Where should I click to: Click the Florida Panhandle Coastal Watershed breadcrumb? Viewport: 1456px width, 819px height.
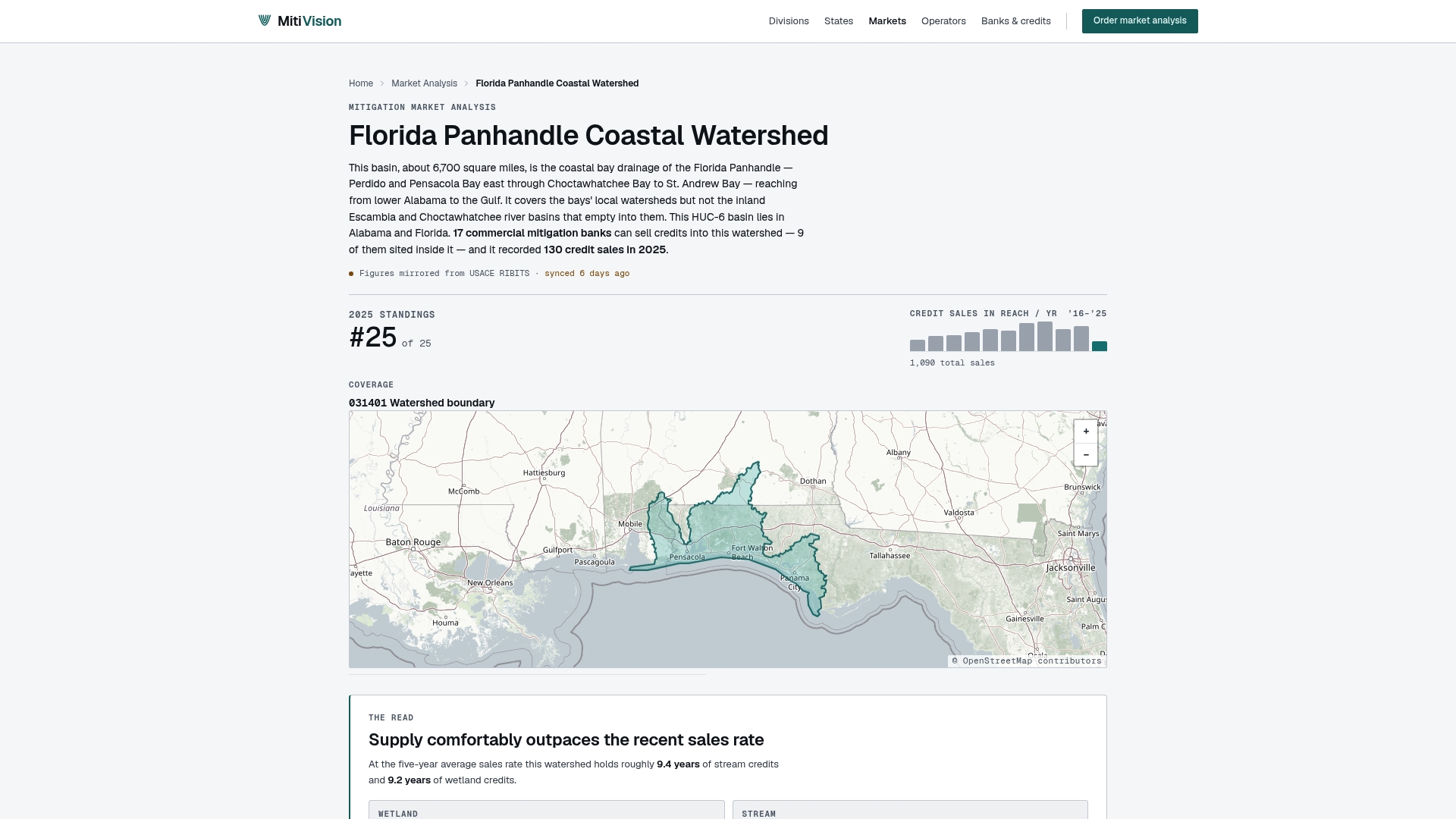[557, 83]
